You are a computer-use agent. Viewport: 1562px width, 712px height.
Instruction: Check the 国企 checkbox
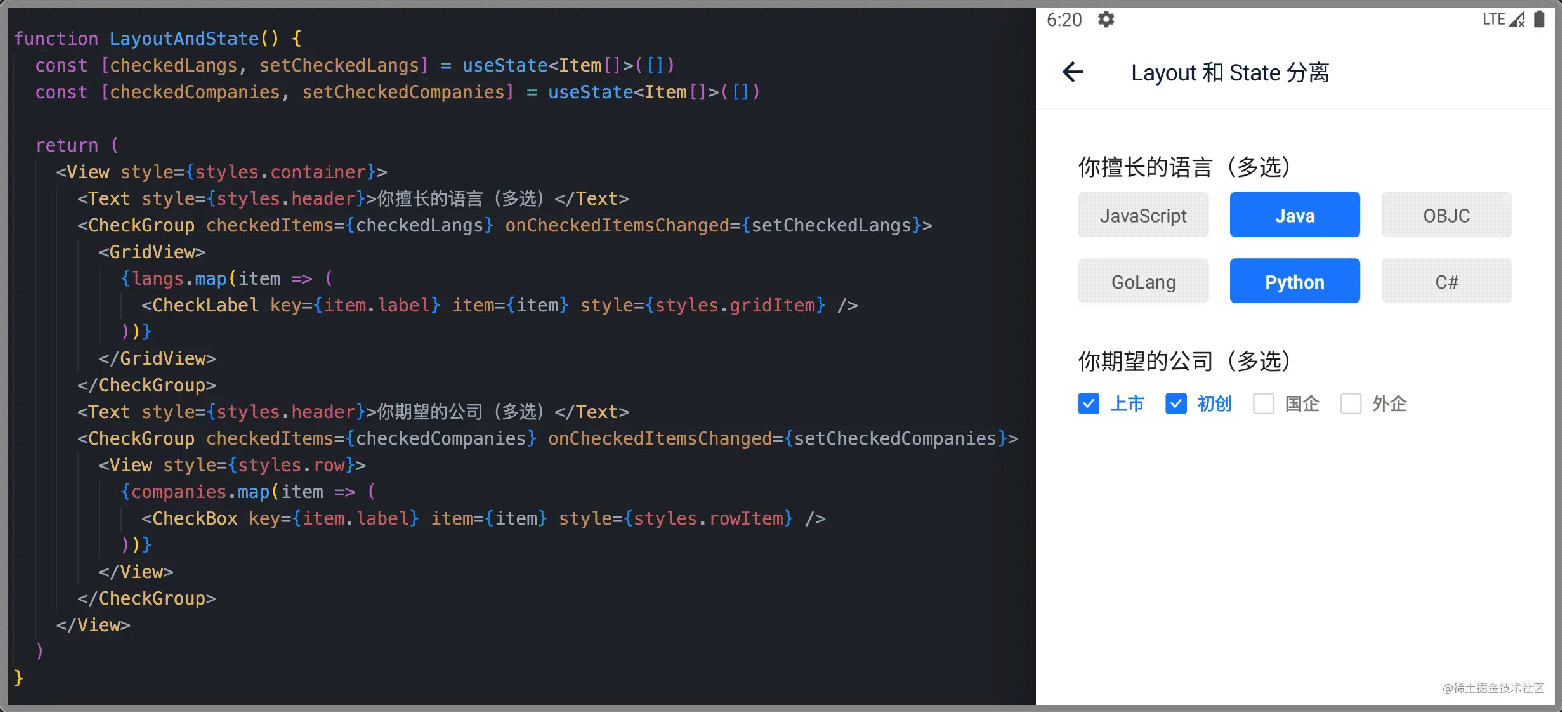coord(1264,404)
